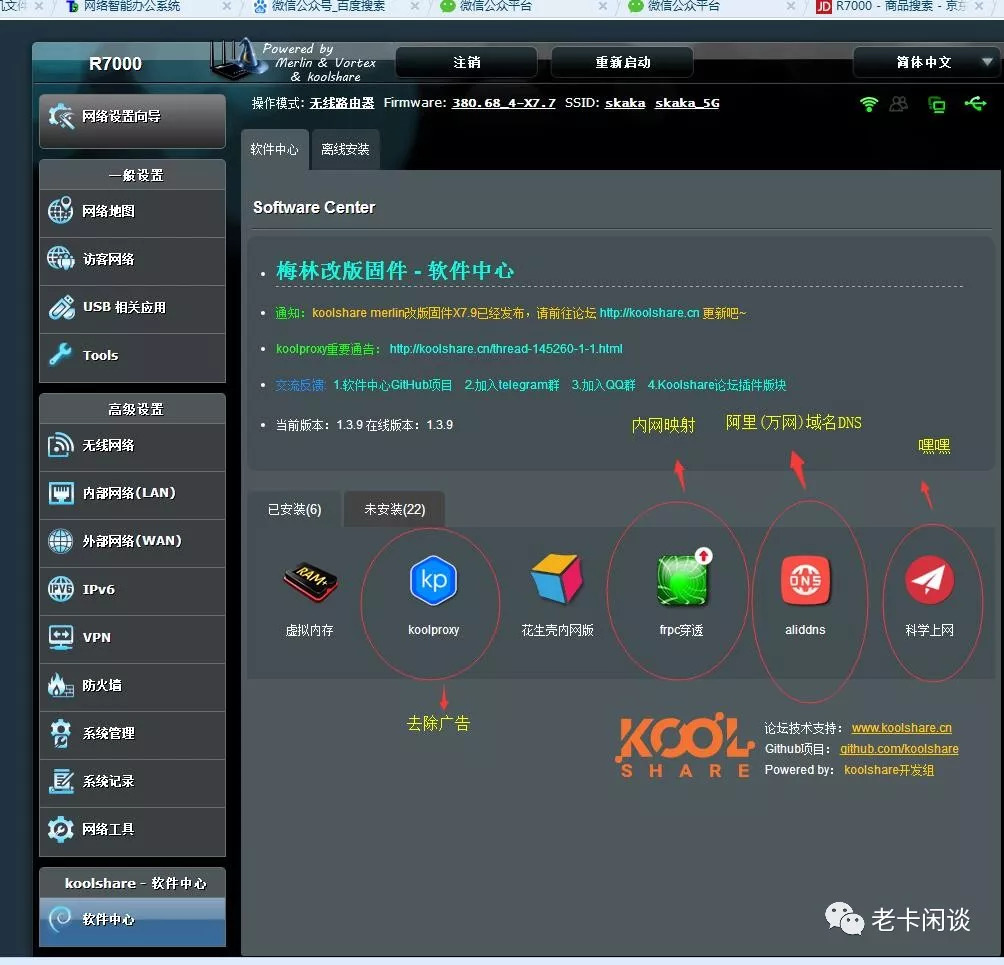Click the 当前版本：1.3.9 version text

[319, 425]
